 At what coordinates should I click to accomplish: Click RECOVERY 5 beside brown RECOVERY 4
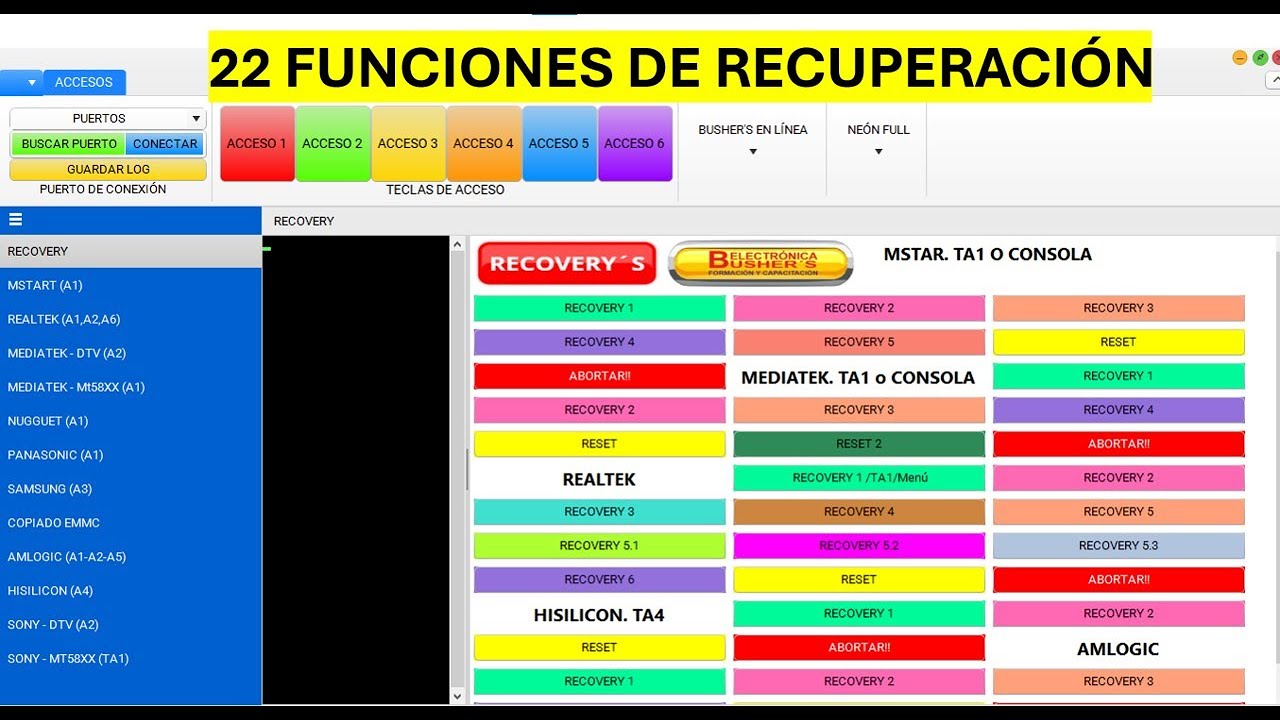point(1119,512)
